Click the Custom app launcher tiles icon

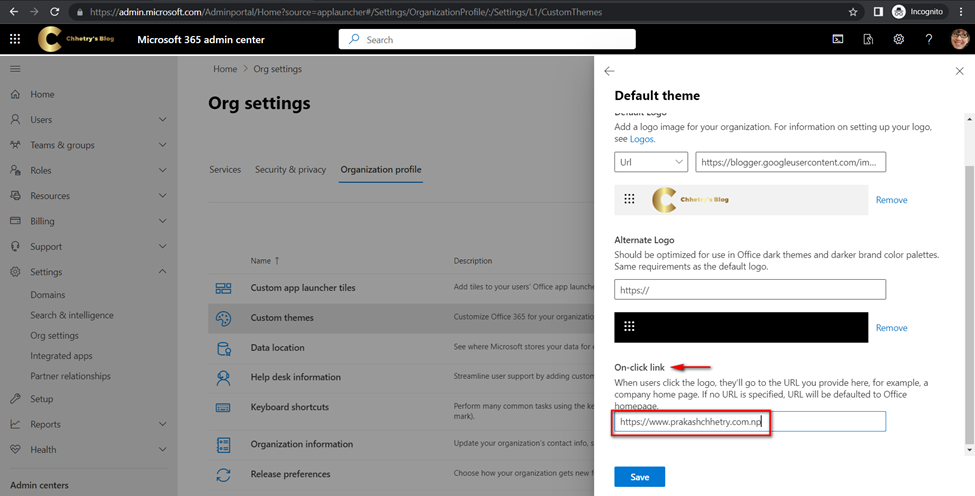pos(223,288)
